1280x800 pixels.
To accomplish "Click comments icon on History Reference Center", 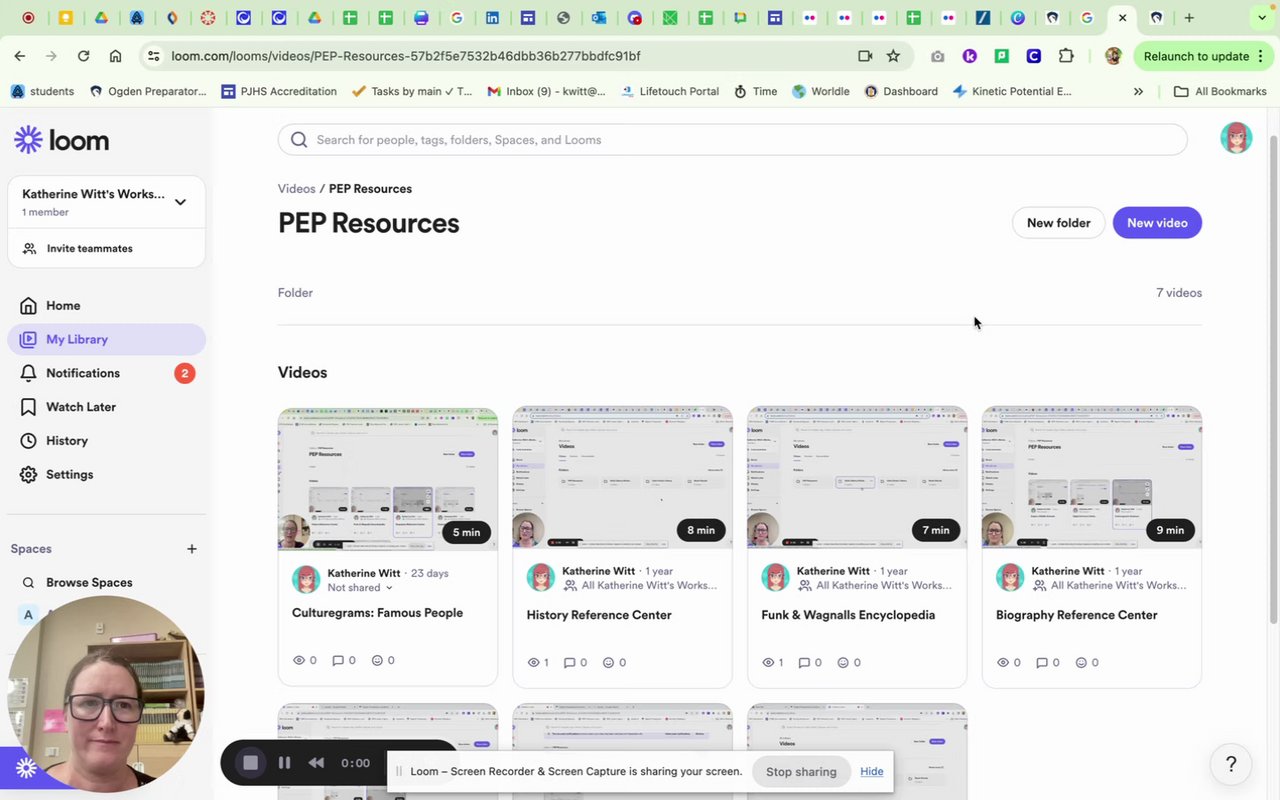I will 570,663.
